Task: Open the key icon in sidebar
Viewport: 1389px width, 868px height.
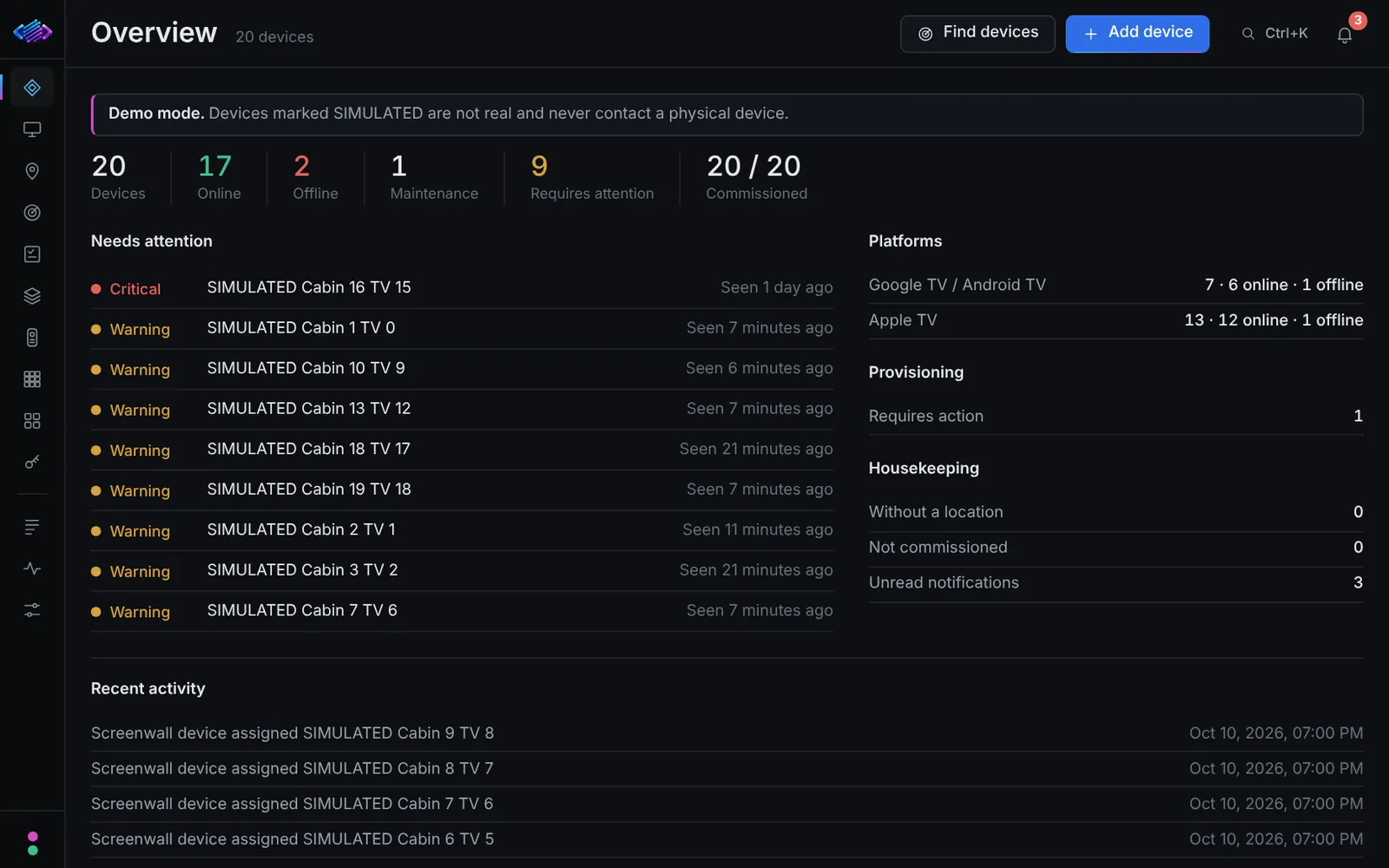Action: (32, 463)
